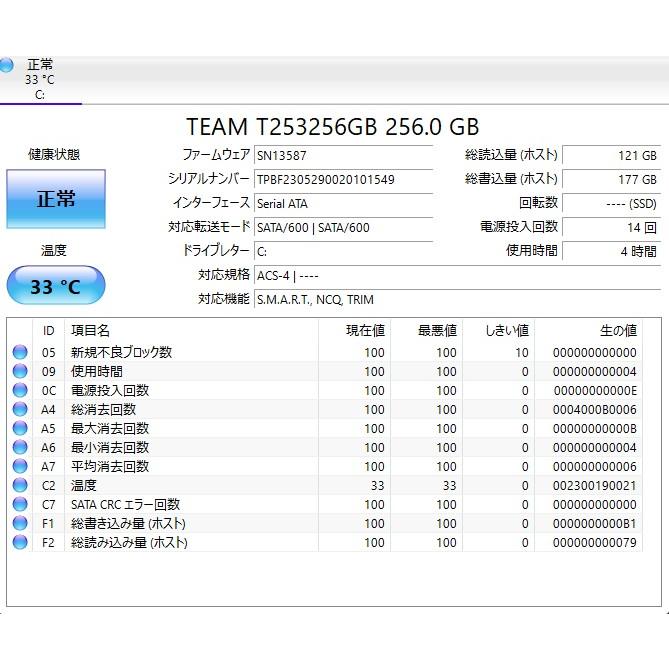Click the status circle for row A6
The width and height of the screenshot is (669, 669).
[x=20, y=447]
